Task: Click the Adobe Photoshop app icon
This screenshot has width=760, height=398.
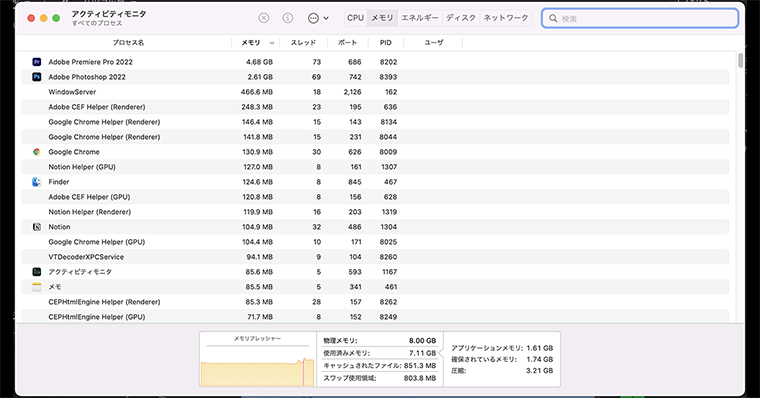Action: pos(37,77)
